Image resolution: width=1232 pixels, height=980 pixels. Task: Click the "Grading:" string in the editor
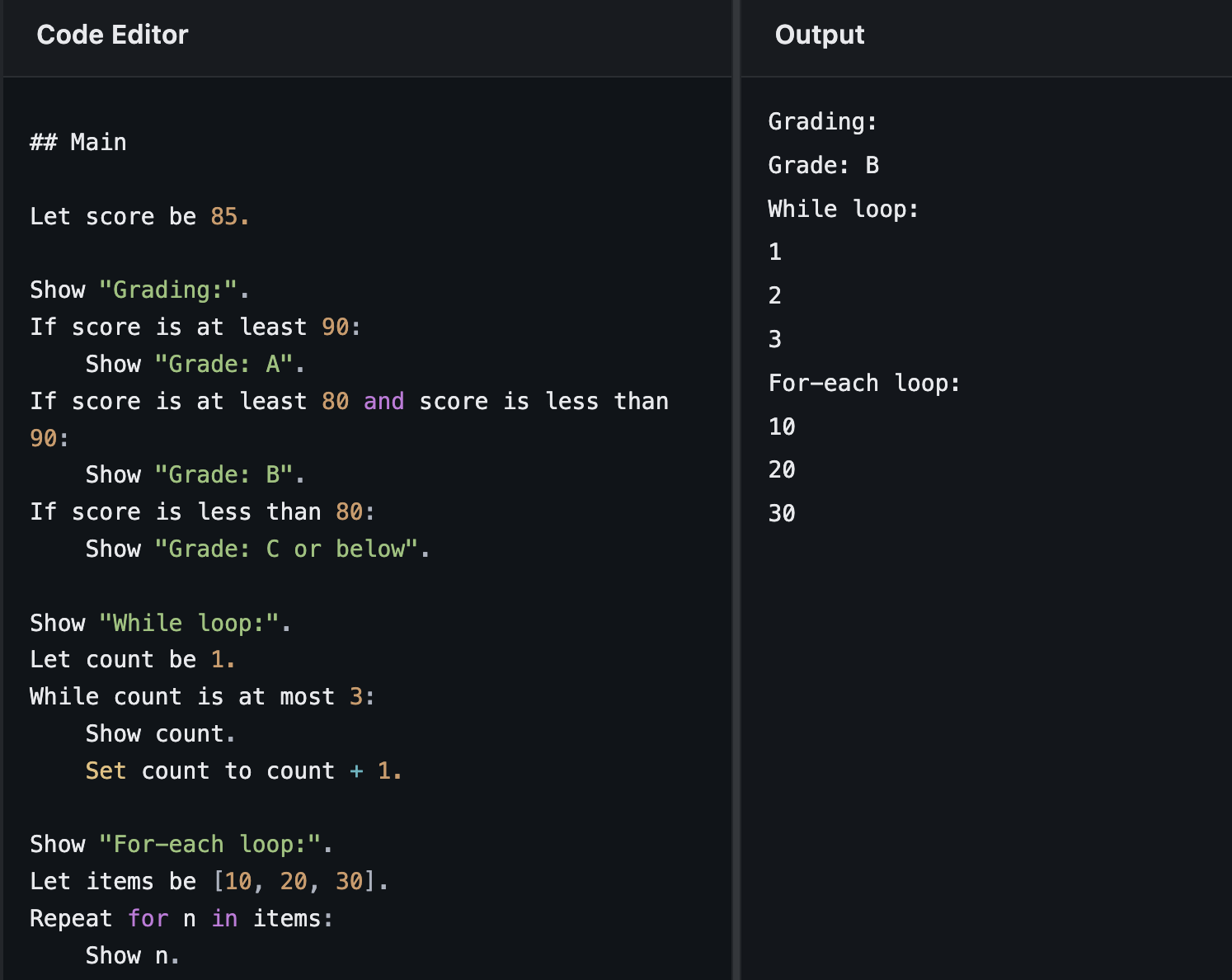[x=168, y=290]
